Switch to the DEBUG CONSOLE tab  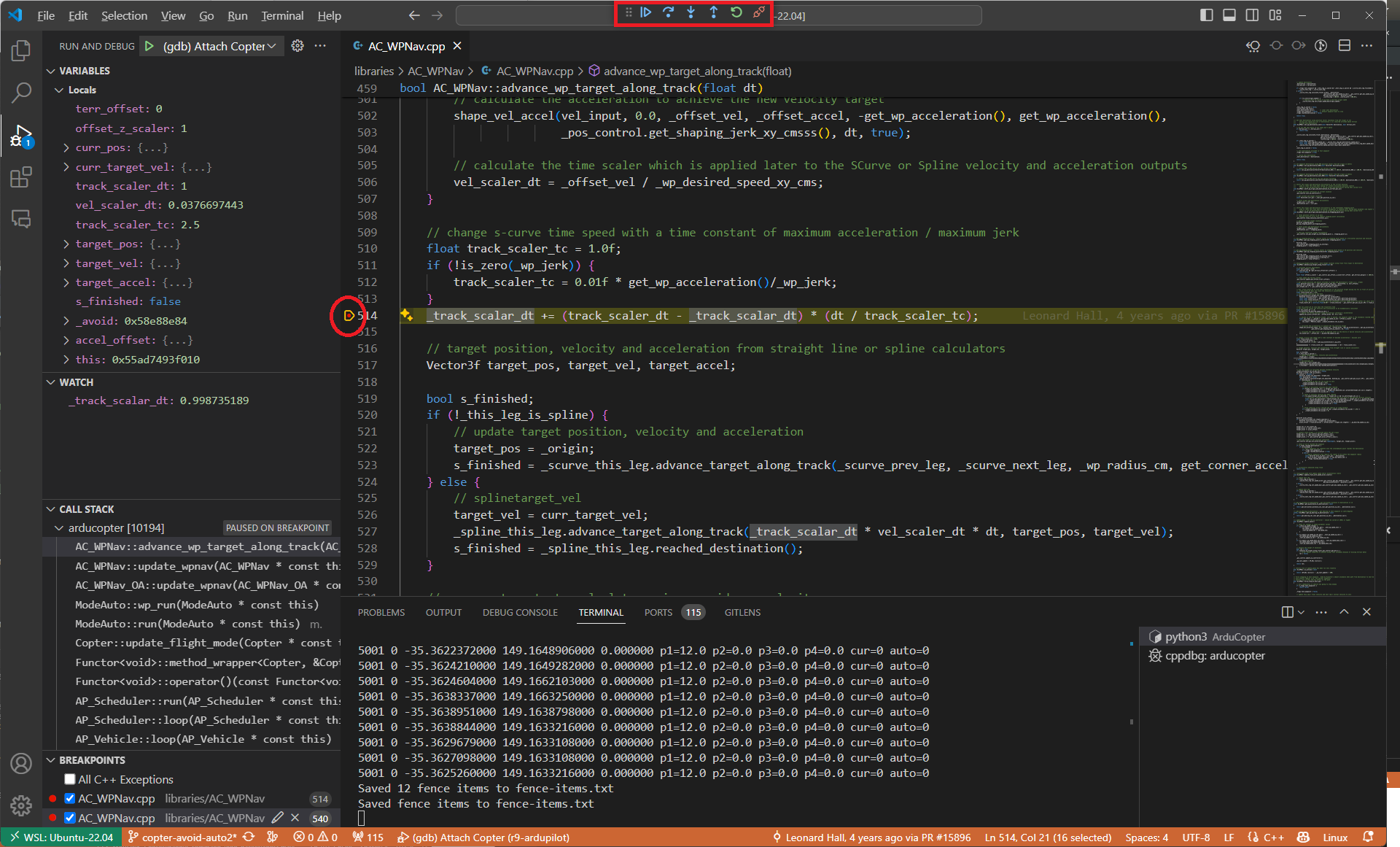point(520,612)
